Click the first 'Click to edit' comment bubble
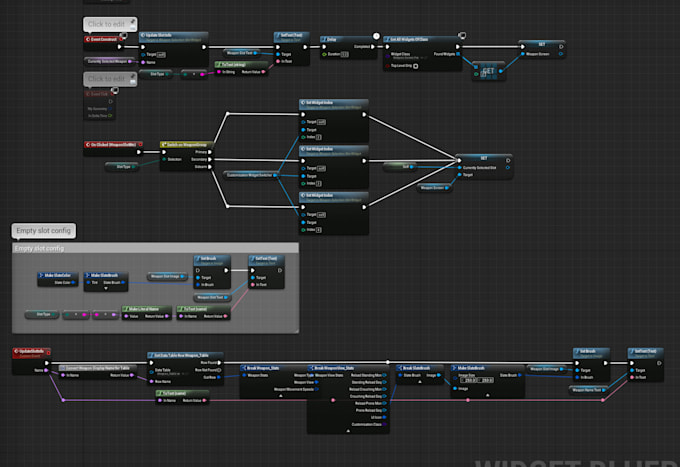The width and height of the screenshot is (680, 467). point(110,24)
